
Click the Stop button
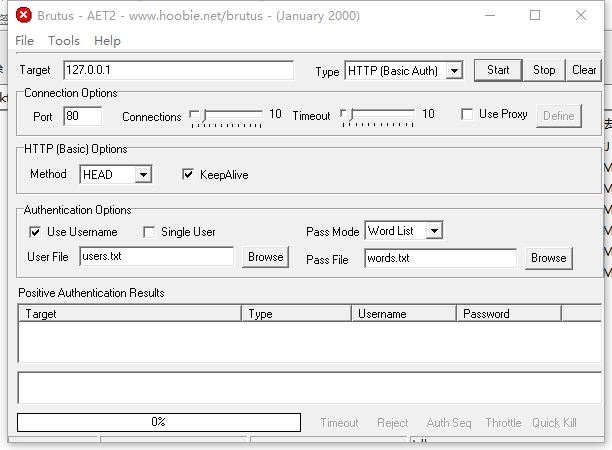pos(544,70)
